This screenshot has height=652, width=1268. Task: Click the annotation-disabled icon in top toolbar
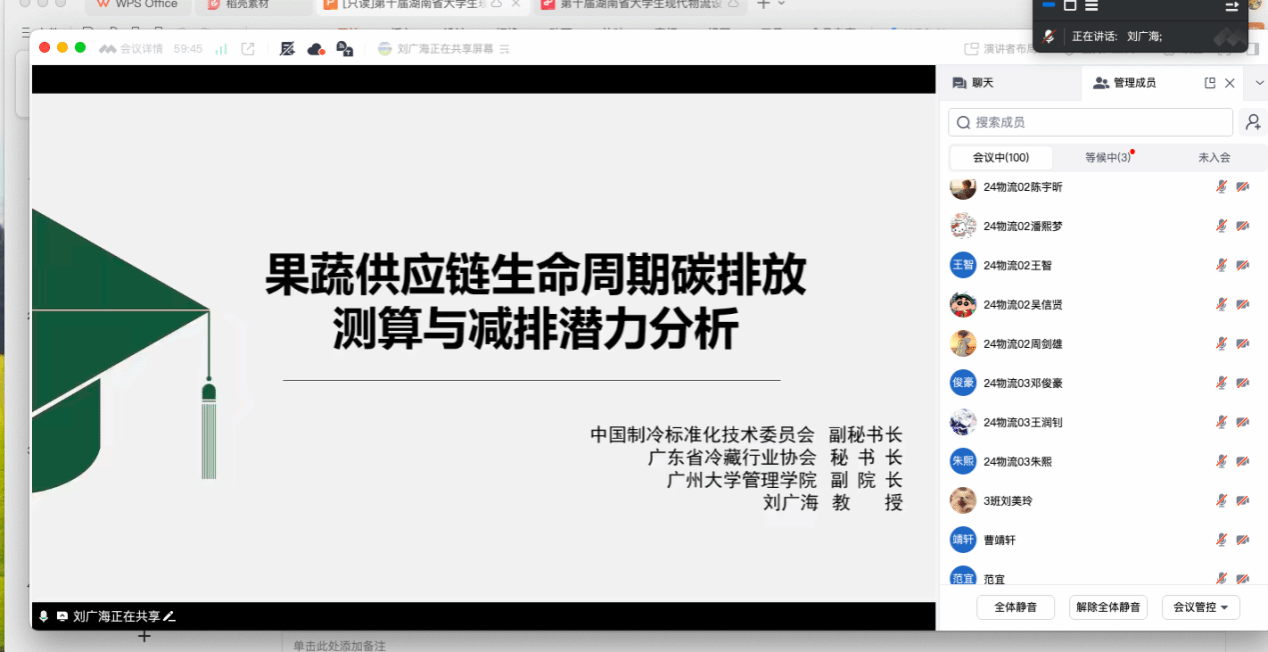[287, 48]
